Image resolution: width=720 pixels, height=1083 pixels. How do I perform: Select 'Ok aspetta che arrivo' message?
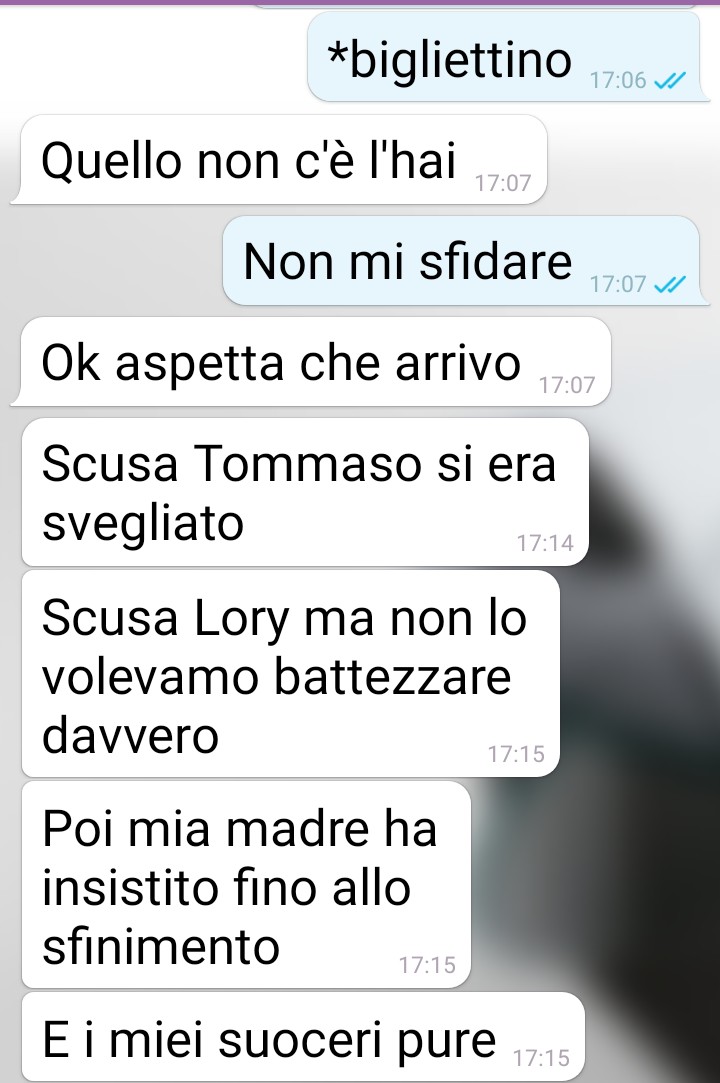(x=311, y=361)
